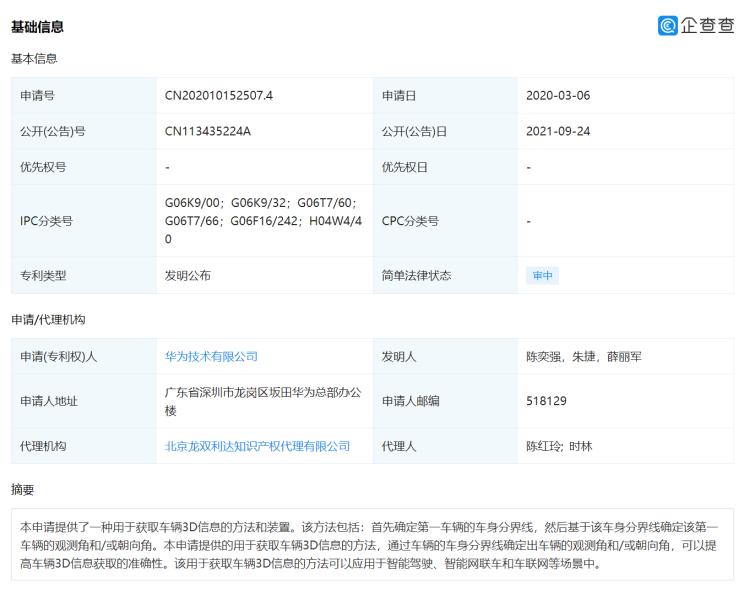The height and width of the screenshot is (589, 744).
Task: Open the 北京龙双利达知识产权代理有限公司 agency link
Action: (x=257, y=446)
